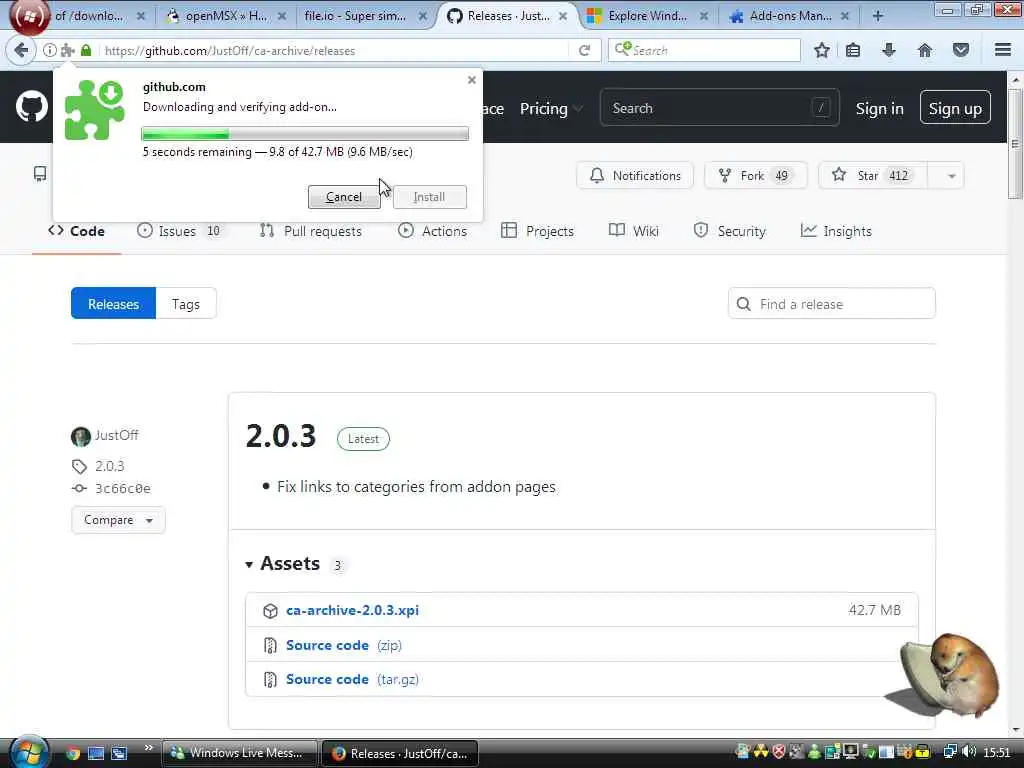Click the download progress bar
This screenshot has height=768, width=1024.
(x=305, y=134)
